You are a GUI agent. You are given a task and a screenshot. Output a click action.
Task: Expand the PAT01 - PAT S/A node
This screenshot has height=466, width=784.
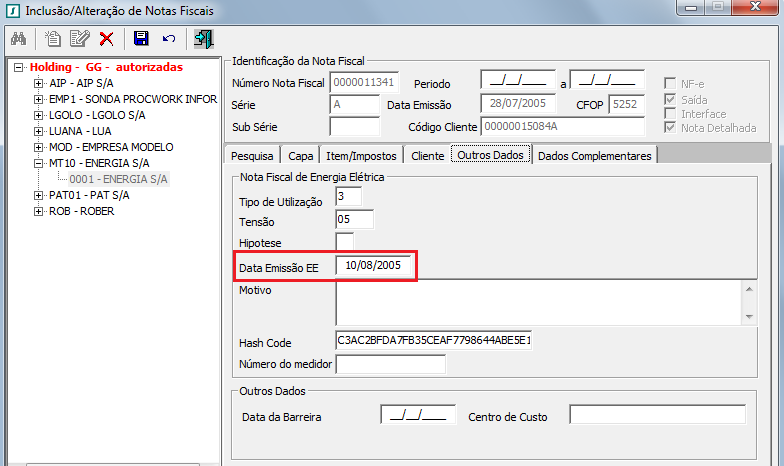(x=39, y=195)
